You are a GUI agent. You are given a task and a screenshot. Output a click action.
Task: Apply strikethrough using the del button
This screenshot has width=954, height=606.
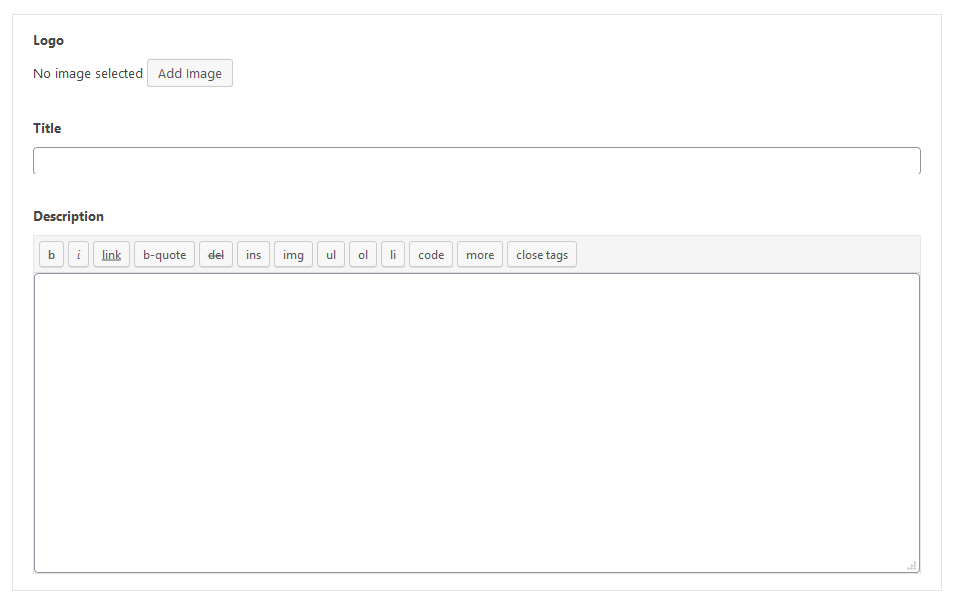215,254
